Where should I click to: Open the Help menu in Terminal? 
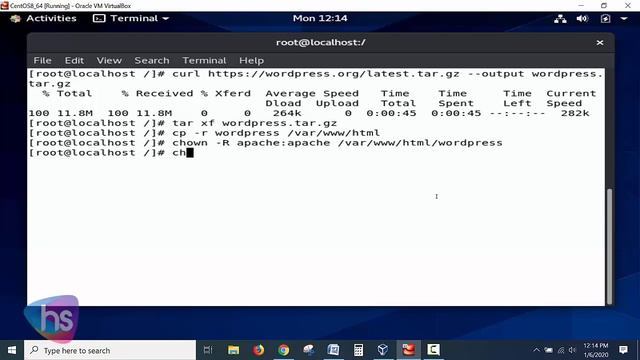click(x=251, y=60)
